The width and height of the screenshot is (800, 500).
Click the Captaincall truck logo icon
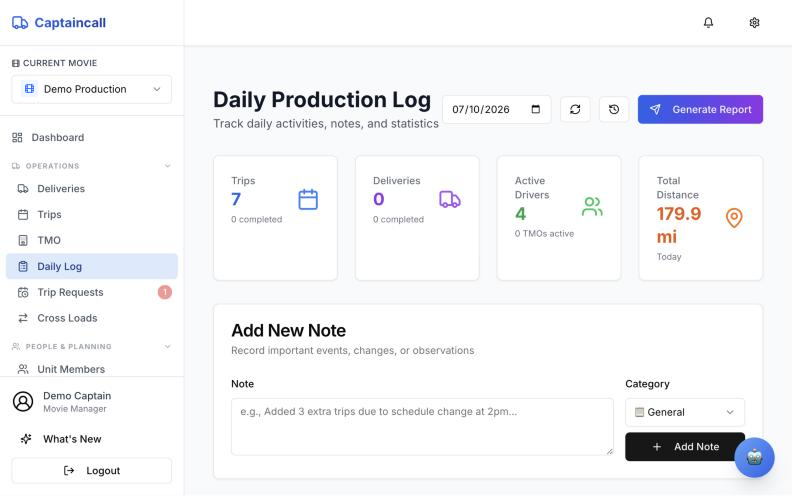click(x=20, y=22)
